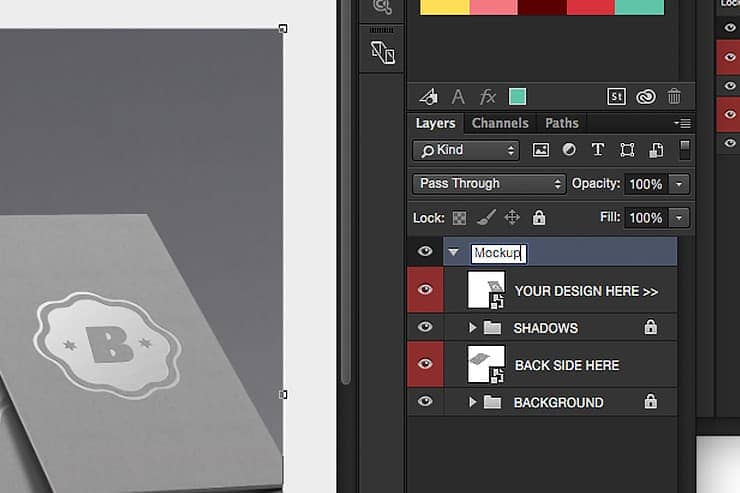Toggle visibility of BACKGROUND group

tap(425, 401)
